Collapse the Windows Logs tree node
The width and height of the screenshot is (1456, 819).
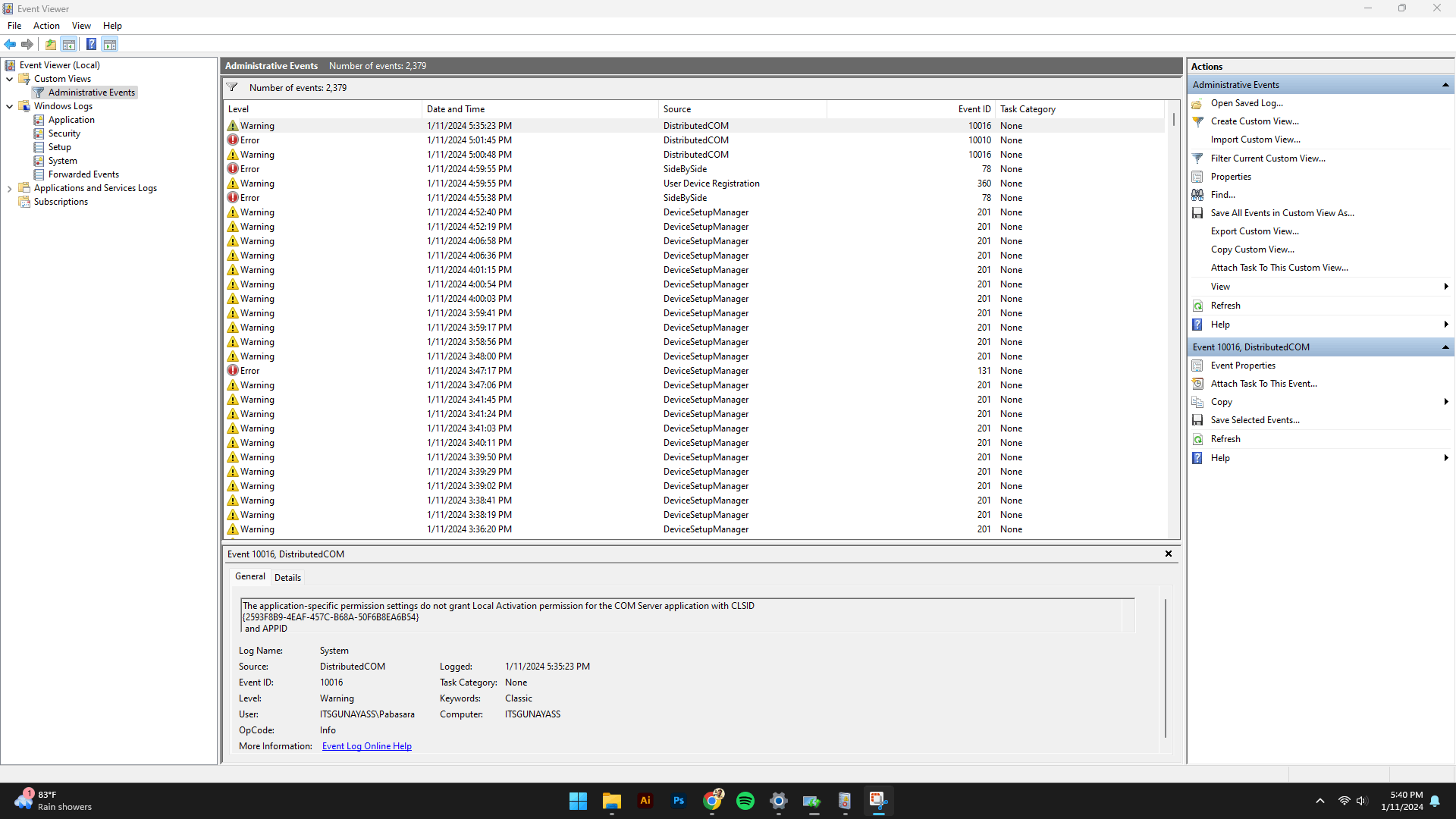(x=9, y=106)
